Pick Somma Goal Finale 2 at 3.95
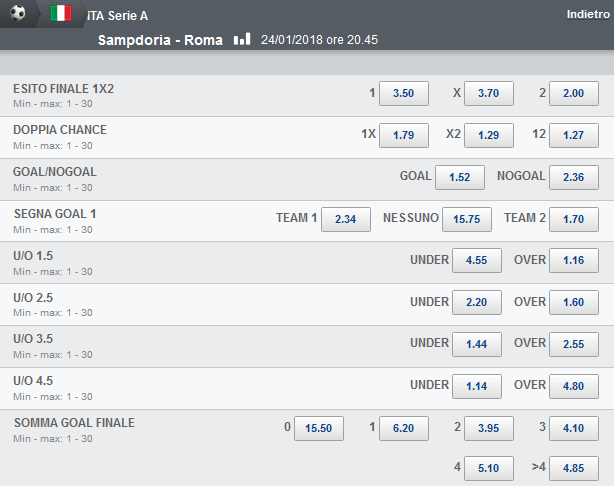Viewport: 614px width, 486px height. pos(489,428)
